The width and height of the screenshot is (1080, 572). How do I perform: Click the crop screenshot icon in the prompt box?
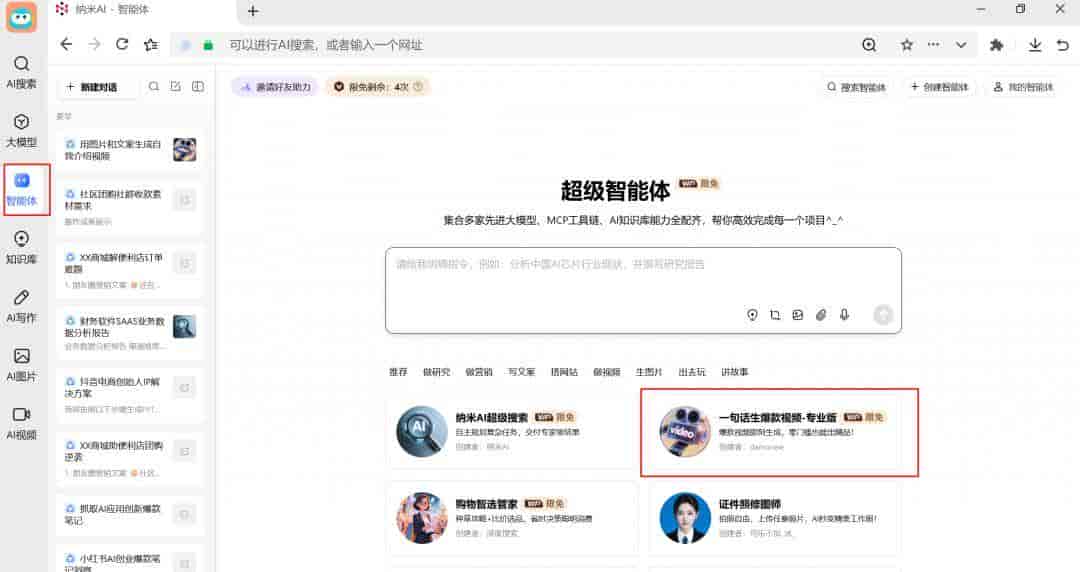point(775,315)
